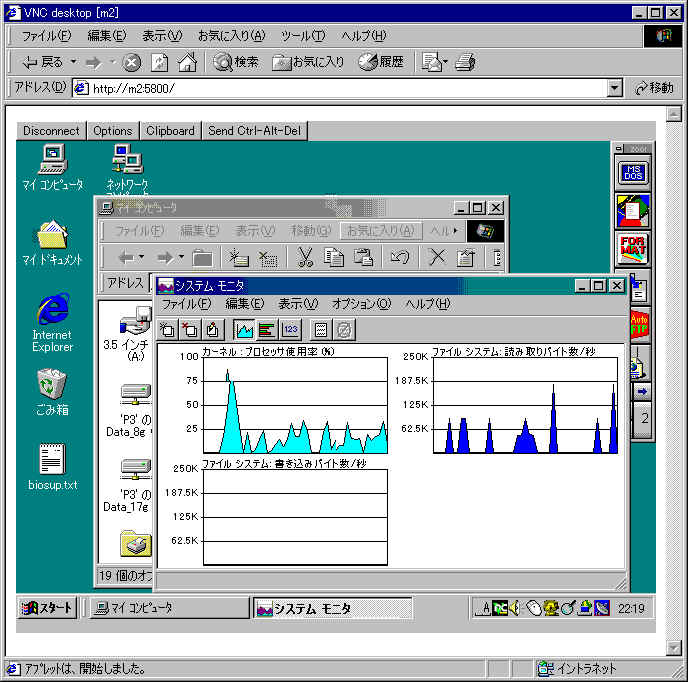Click the 移動 go button
Image resolution: width=688 pixels, height=682 pixels.
click(x=654, y=88)
